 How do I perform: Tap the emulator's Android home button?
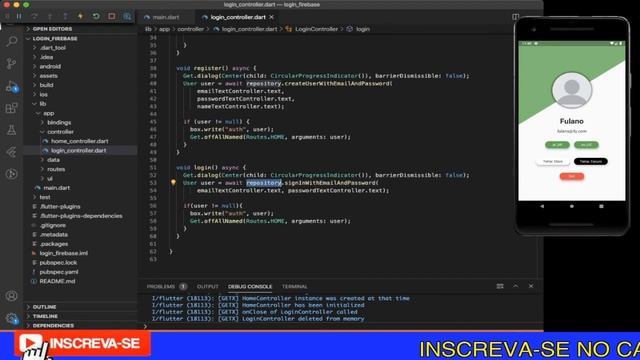571,207
